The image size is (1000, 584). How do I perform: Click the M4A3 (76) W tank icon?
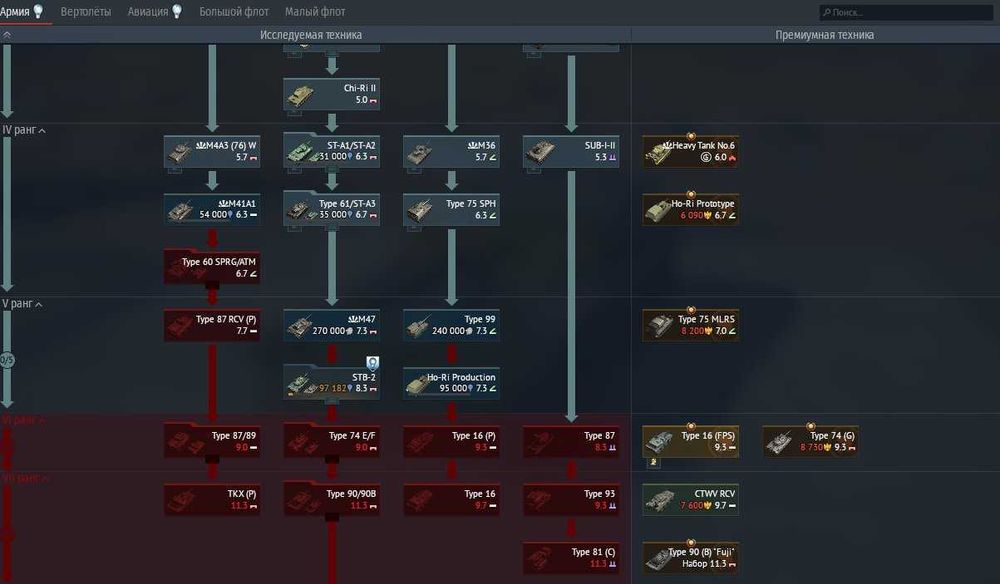point(179,152)
